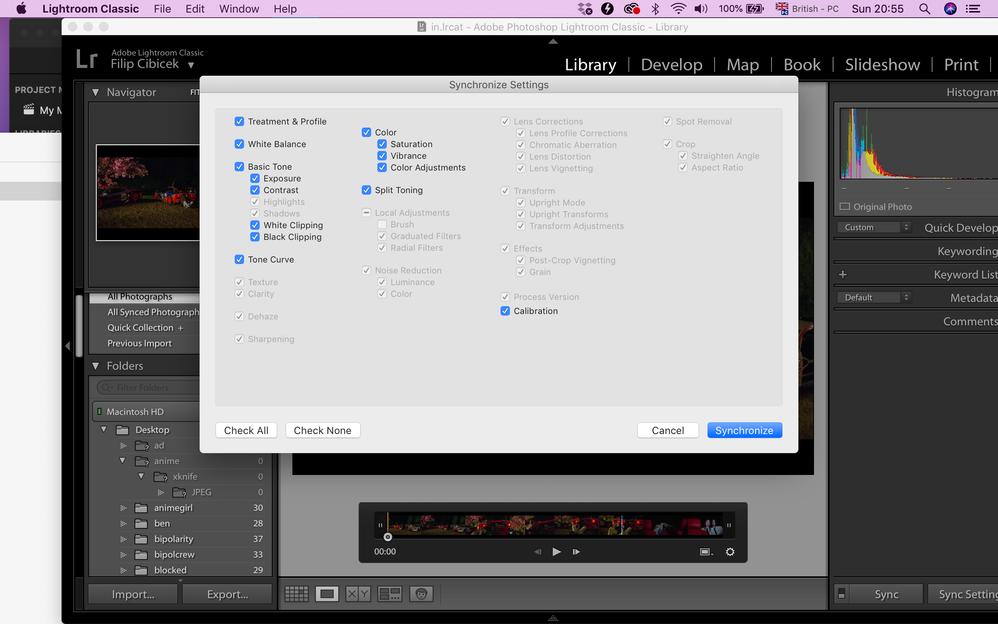This screenshot has height=624, width=998.
Task: Toggle the Contrast checkbox
Action: tap(255, 190)
